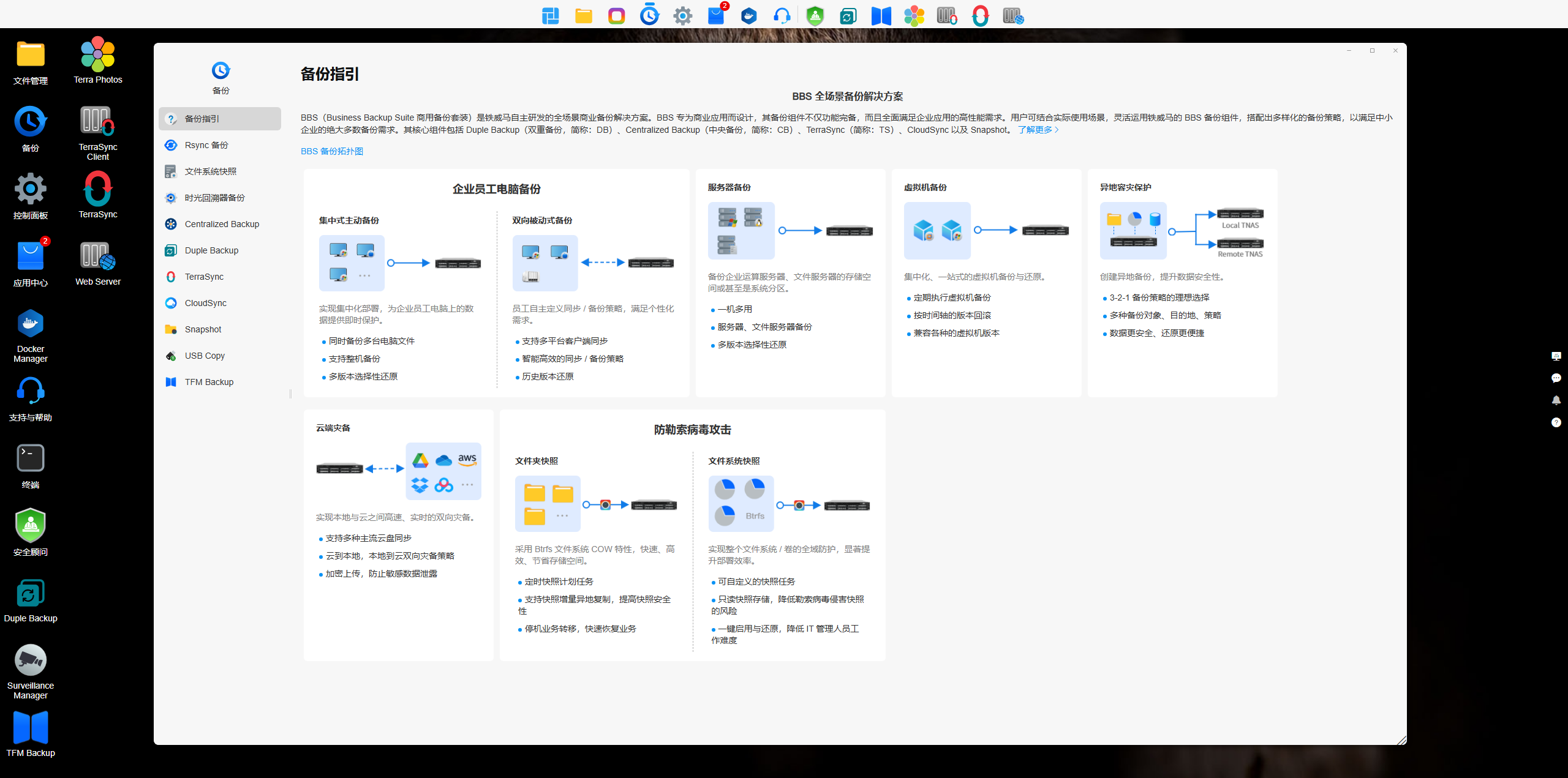Screen dimensions: 1568x778
Task: Launch the TerraSync desktop shortcut
Action: click(98, 195)
